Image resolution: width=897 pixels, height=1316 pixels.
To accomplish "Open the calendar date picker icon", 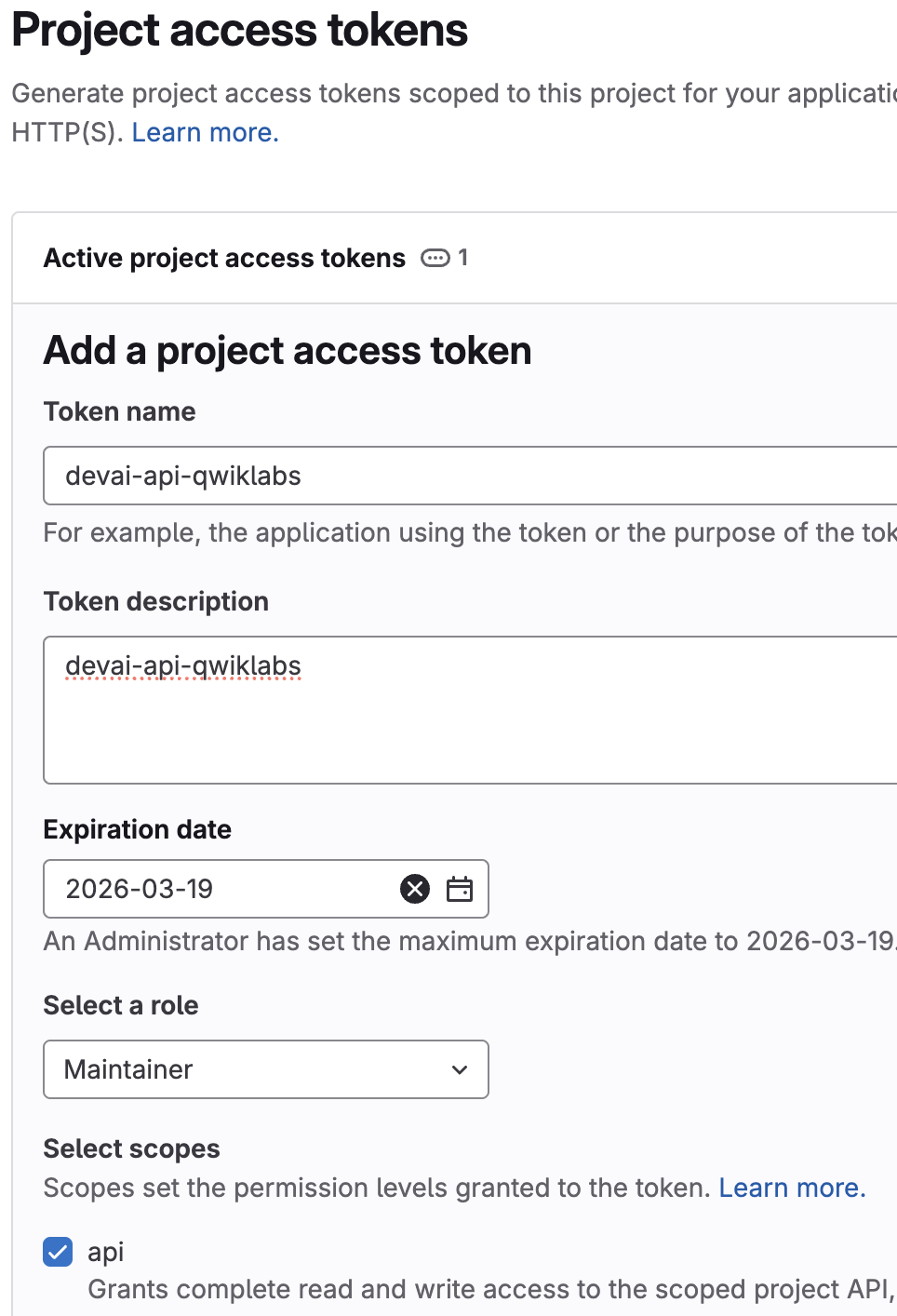I will (x=460, y=889).
